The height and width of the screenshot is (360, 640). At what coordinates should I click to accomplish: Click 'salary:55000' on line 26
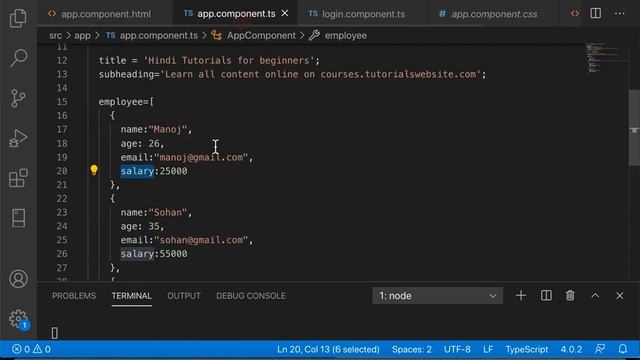pos(154,254)
